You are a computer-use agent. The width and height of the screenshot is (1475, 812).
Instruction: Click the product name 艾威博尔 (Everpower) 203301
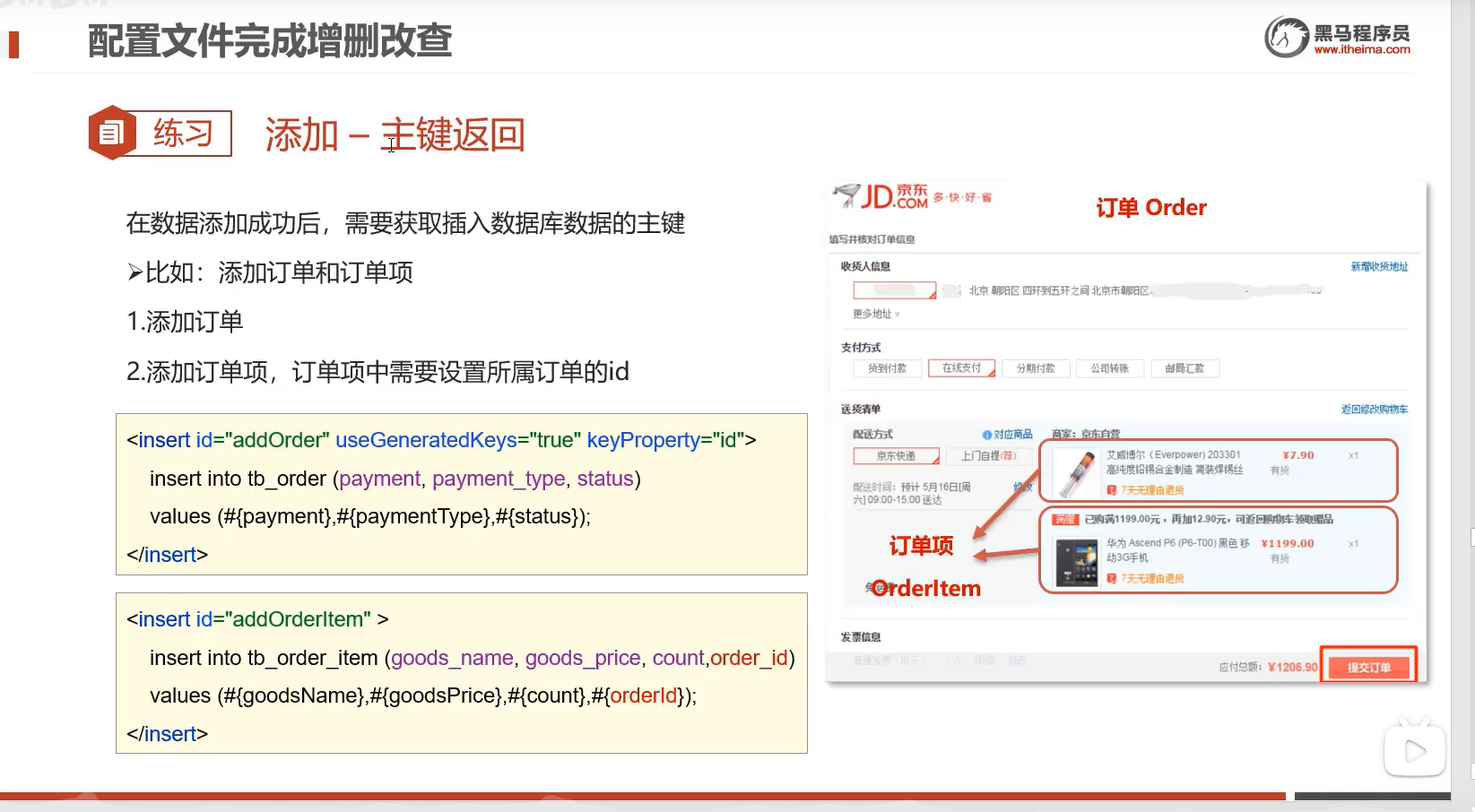(1174, 455)
